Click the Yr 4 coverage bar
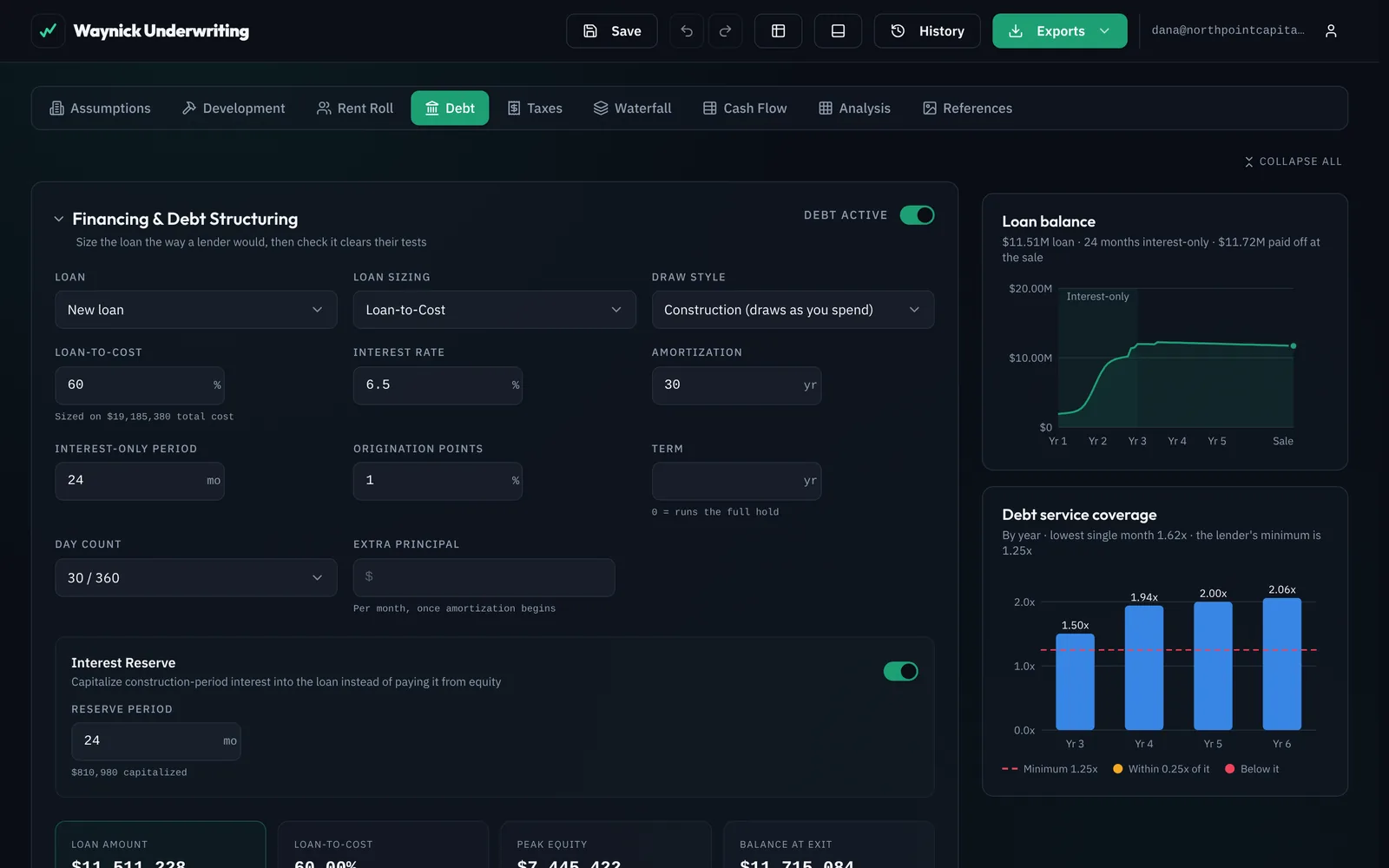 point(1144,667)
